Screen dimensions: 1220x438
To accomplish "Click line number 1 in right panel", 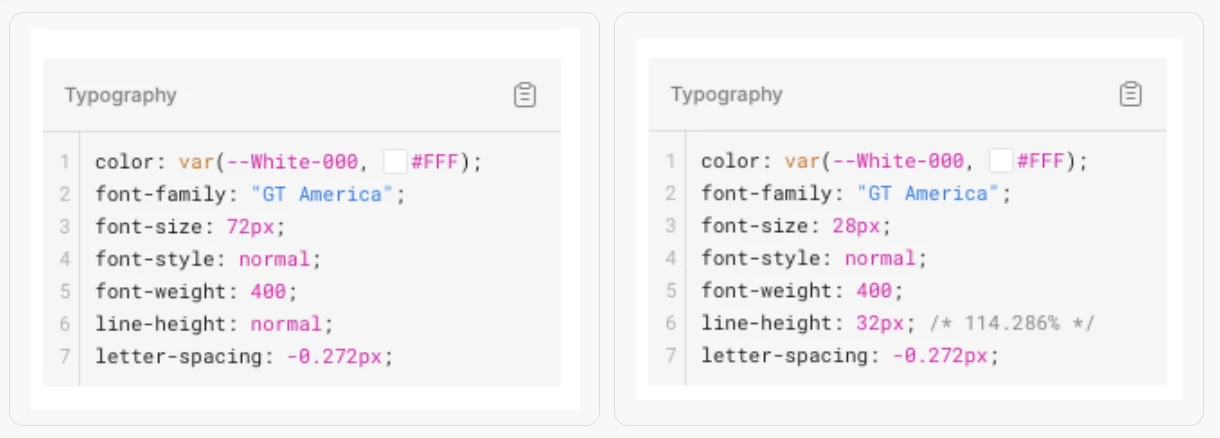I will 670,160.
